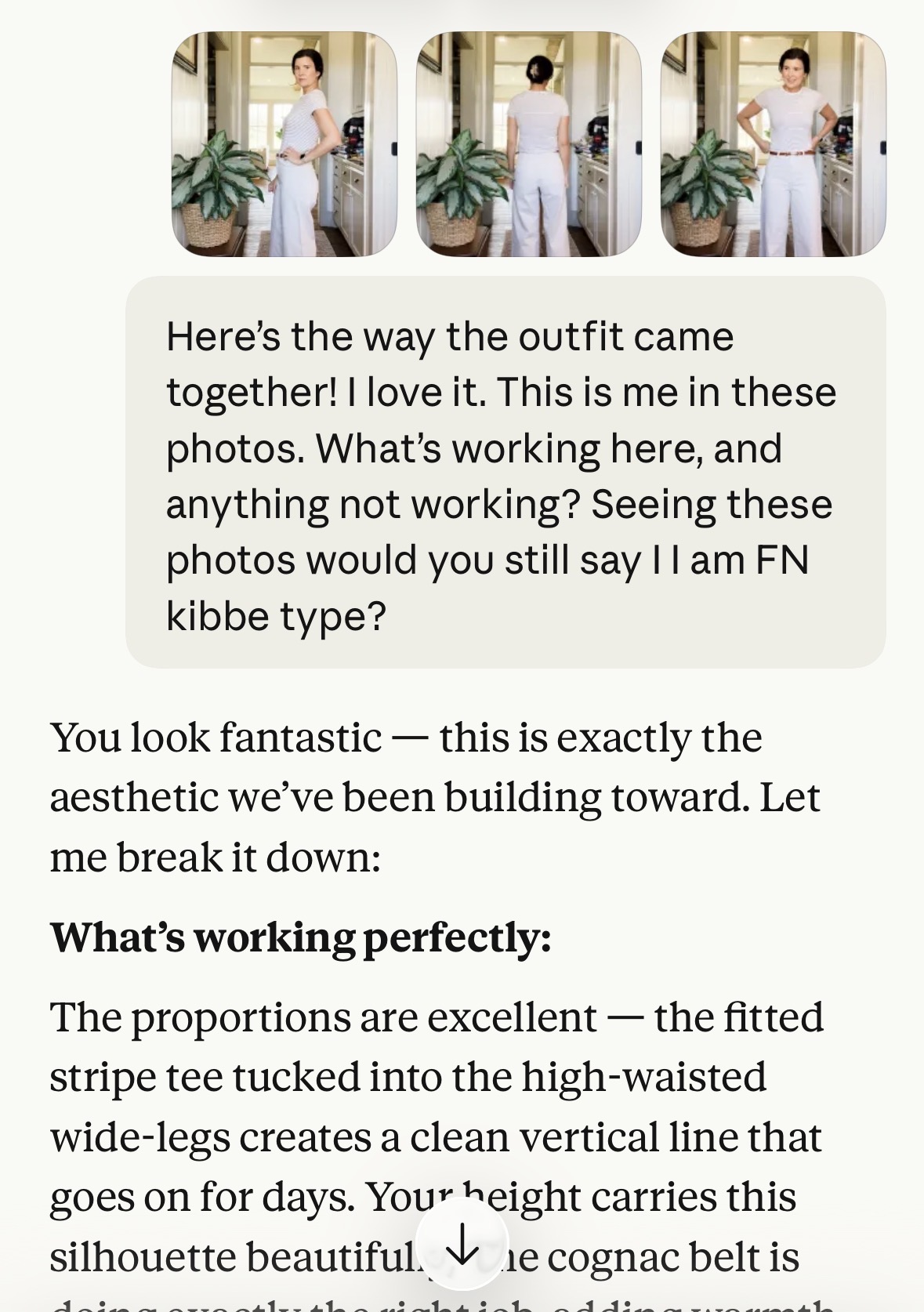924x1312 pixels.
Task: Click the "What's working perfectly:" heading
Action: (301, 937)
